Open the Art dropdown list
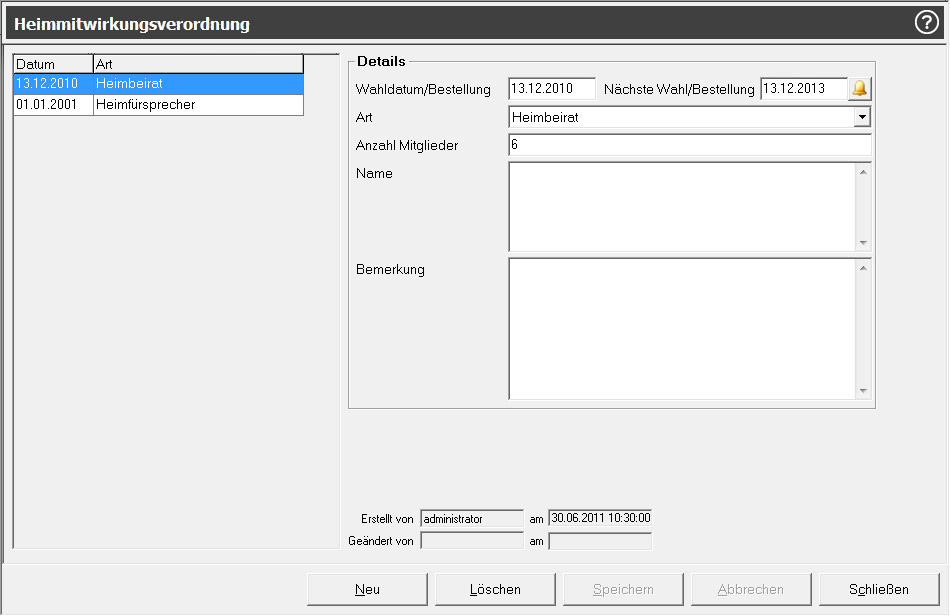This screenshot has width=950, height=616. tap(862, 117)
